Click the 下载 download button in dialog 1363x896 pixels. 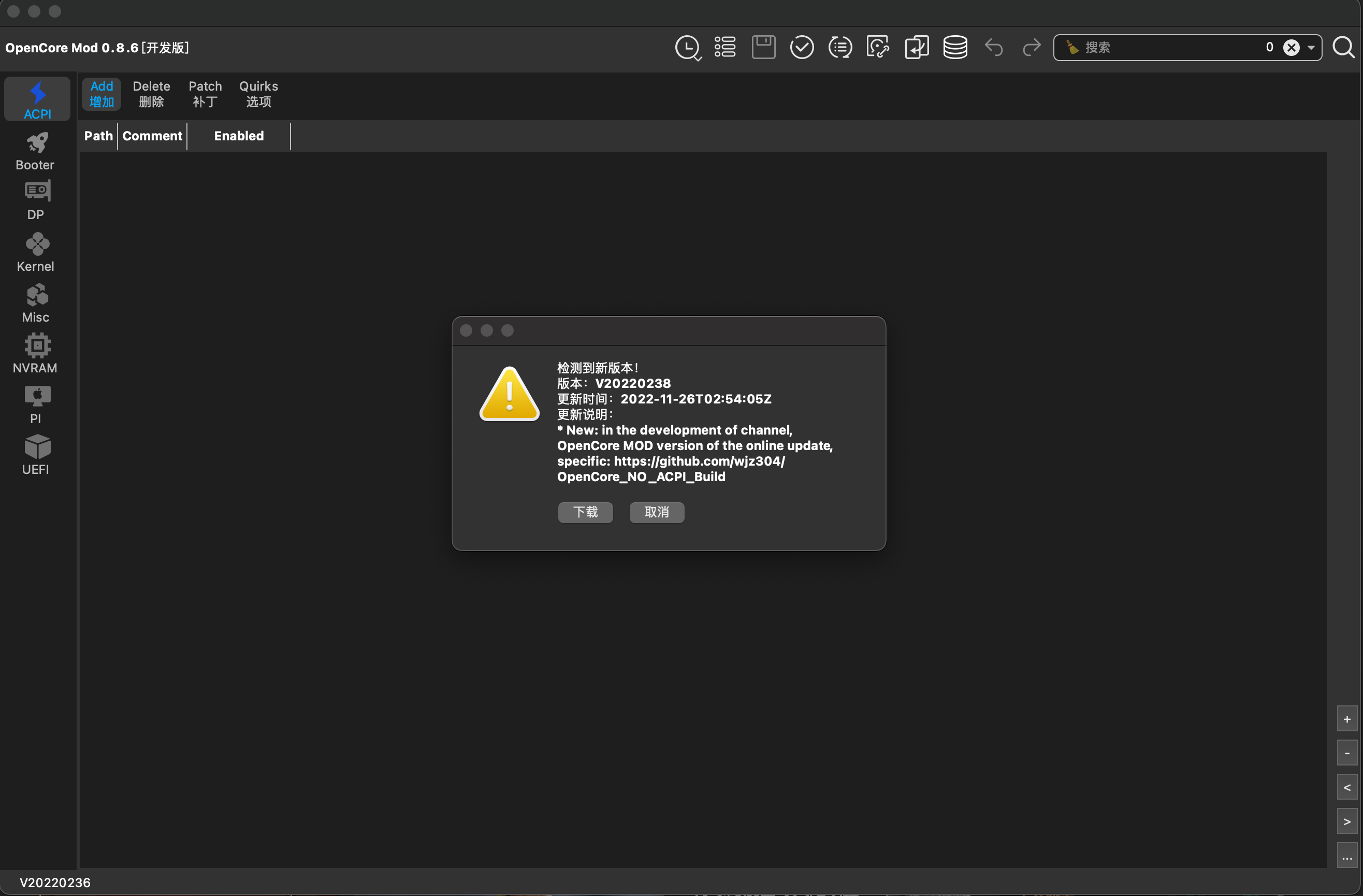point(585,512)
